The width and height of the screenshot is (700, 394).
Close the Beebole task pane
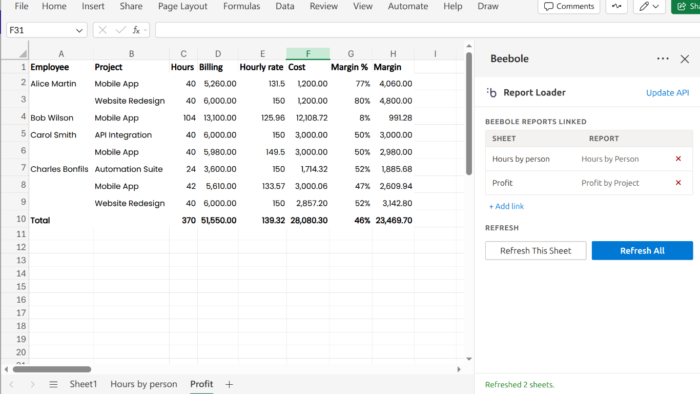point(684,59)
